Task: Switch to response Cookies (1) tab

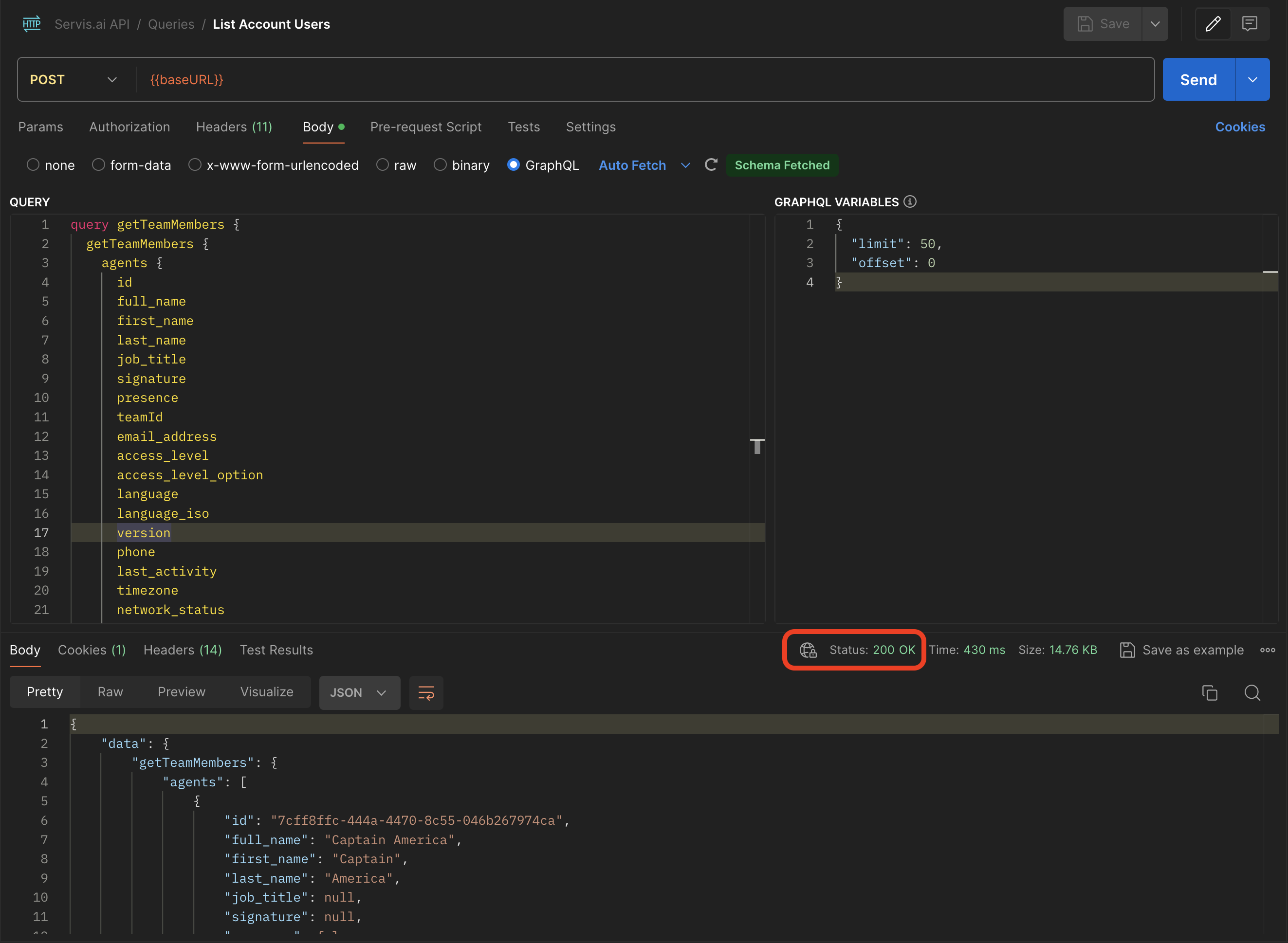Action: (92, 650)
